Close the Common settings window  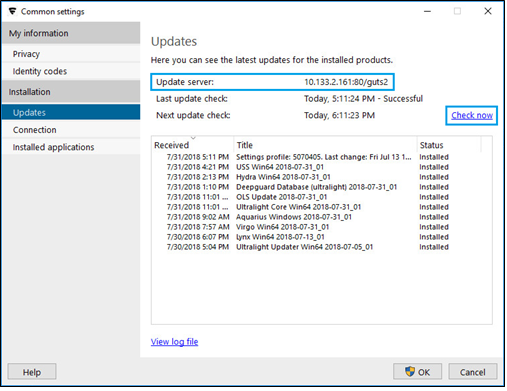[488, 11]
